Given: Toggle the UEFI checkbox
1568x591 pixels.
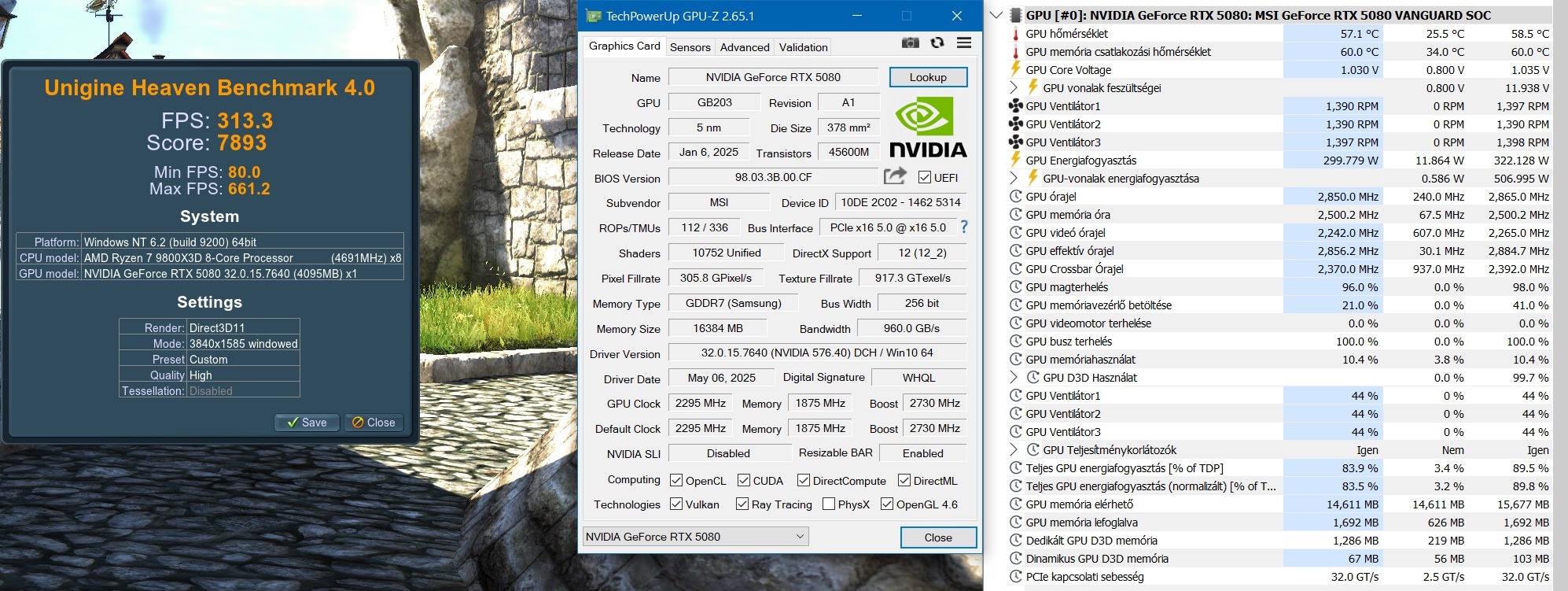Looking at the screenshot, I should [x=925, y=177].
